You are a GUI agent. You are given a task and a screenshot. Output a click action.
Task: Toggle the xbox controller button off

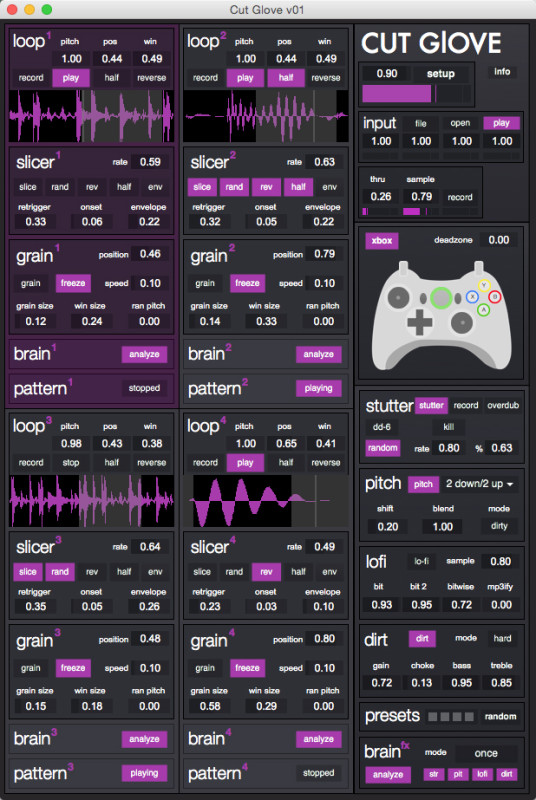tap(382, 240)
